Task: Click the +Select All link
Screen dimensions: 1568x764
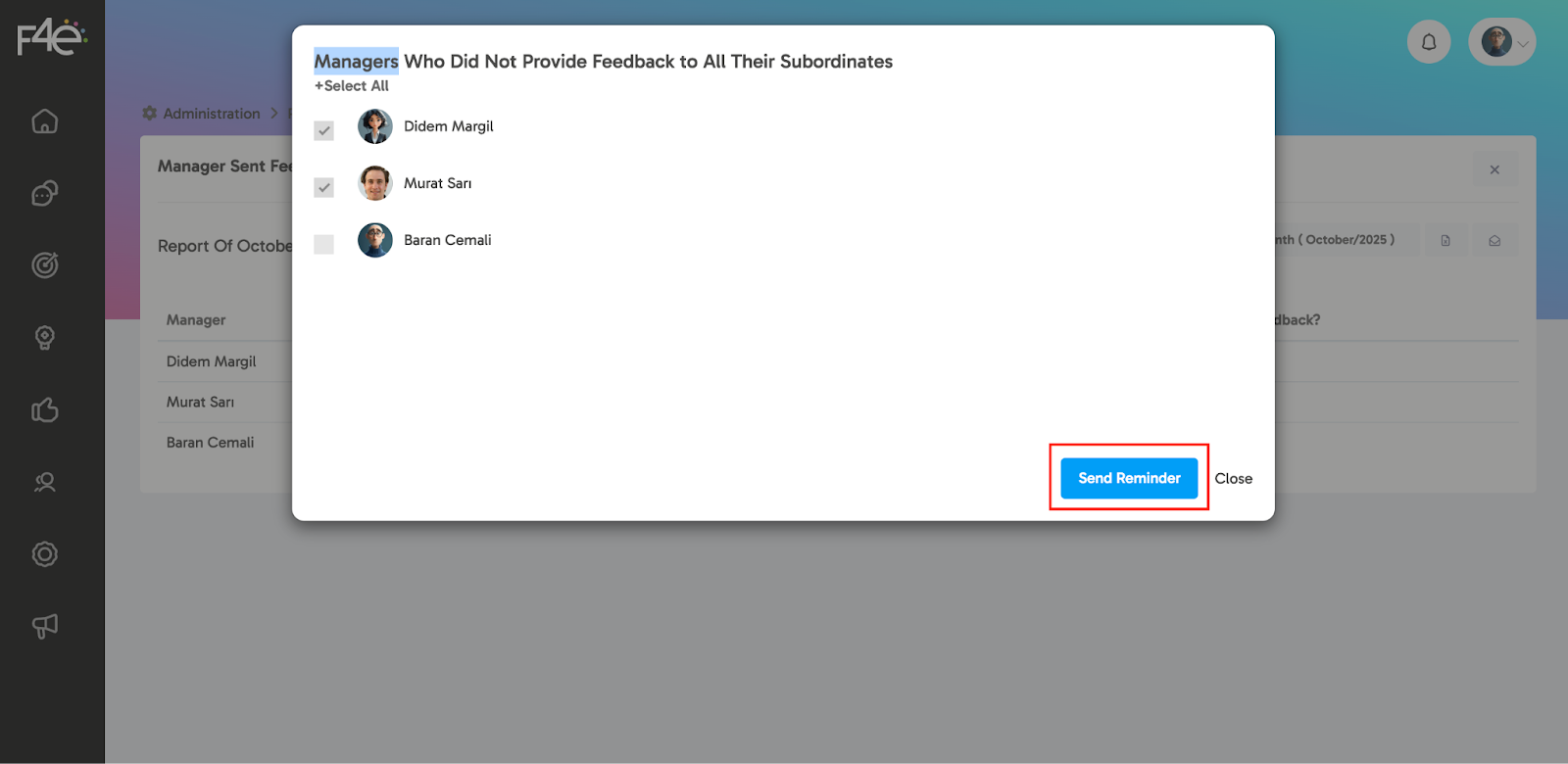Action: pyautogui.click(x=352, y=86)
